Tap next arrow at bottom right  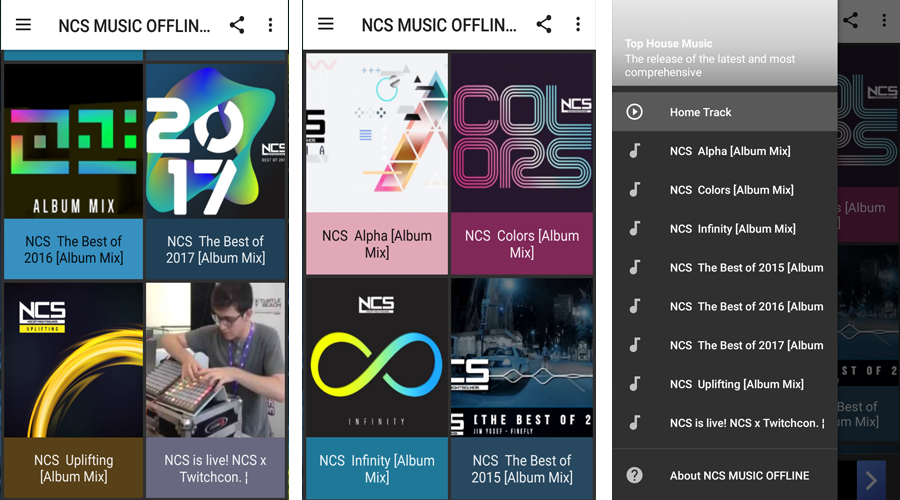point(871,480)
